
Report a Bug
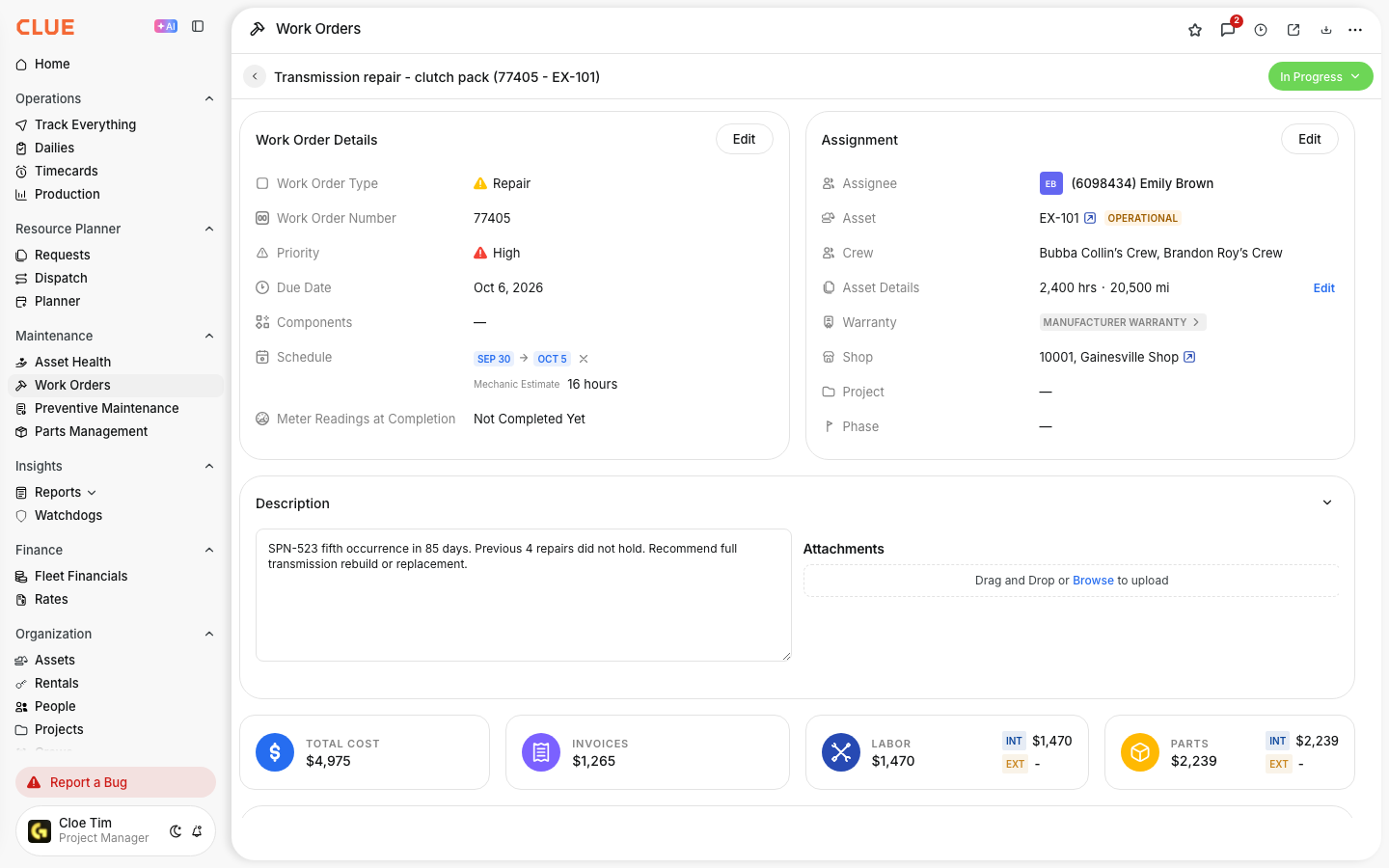click(116, 782)
